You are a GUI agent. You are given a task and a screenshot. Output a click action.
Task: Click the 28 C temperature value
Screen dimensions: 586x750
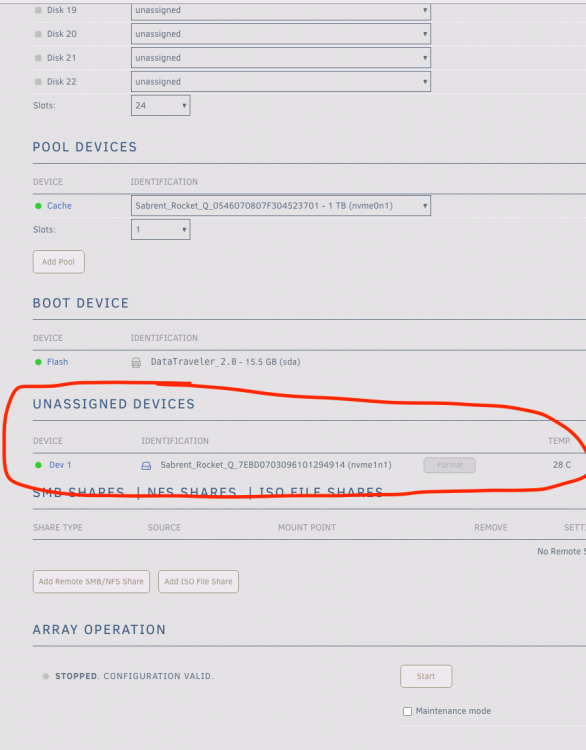coord(562,465)
